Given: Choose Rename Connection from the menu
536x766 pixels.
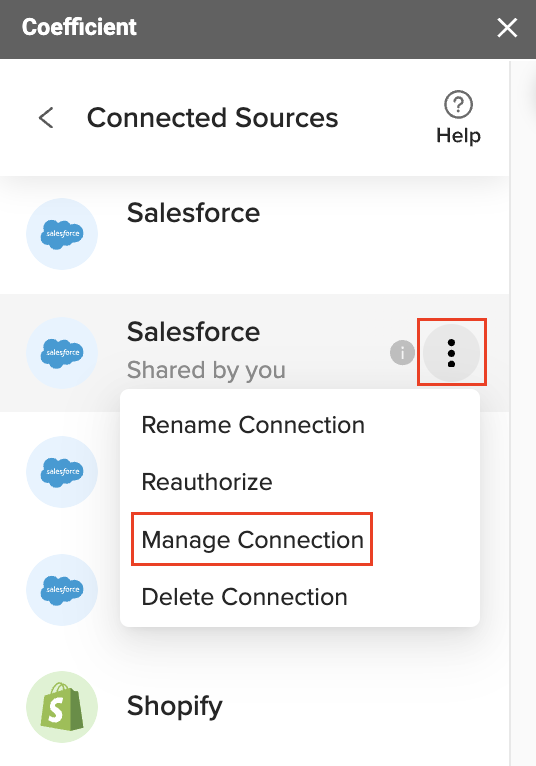Looking at the screenshot, I should tap(253, 425).
